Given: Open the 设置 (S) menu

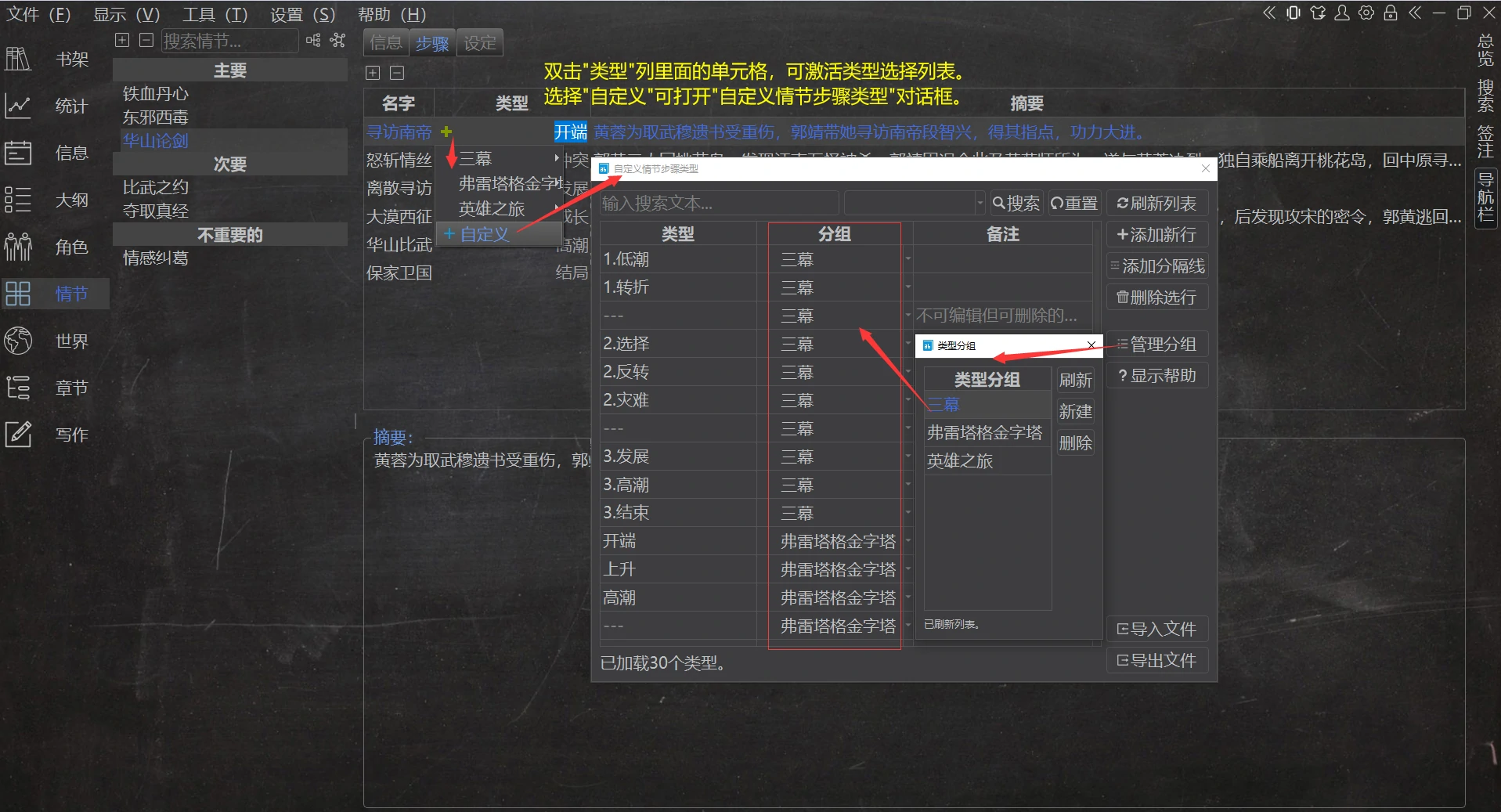Looking at the screenshot, I should [302, 14].
